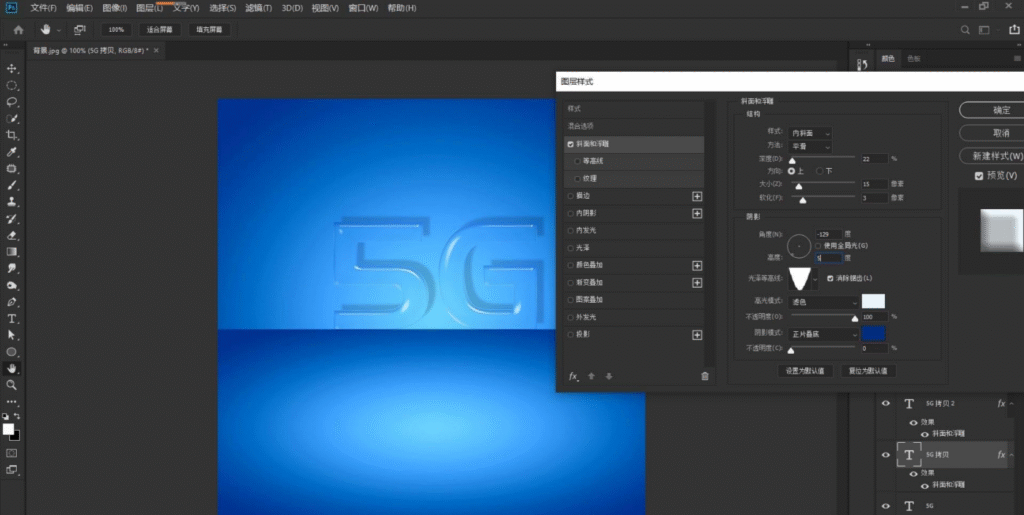This screenshot has height=515, width=1024.
Task: Open Hand tool preset dropdown arrow
Action: [x=58, y=30]
